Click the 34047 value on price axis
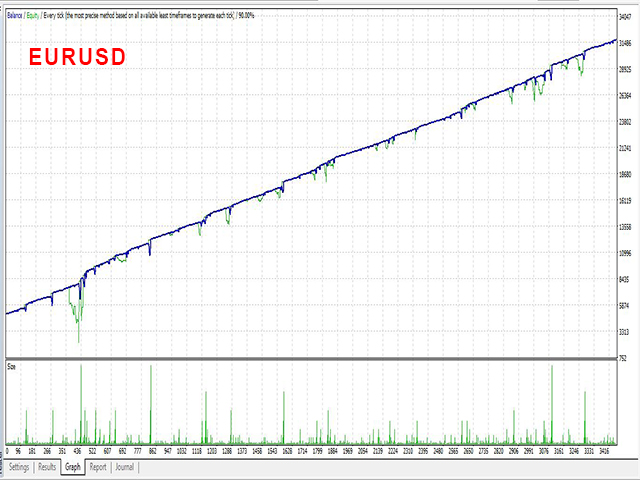This screenshot has width=640, height=480. [x=625, y=17]
